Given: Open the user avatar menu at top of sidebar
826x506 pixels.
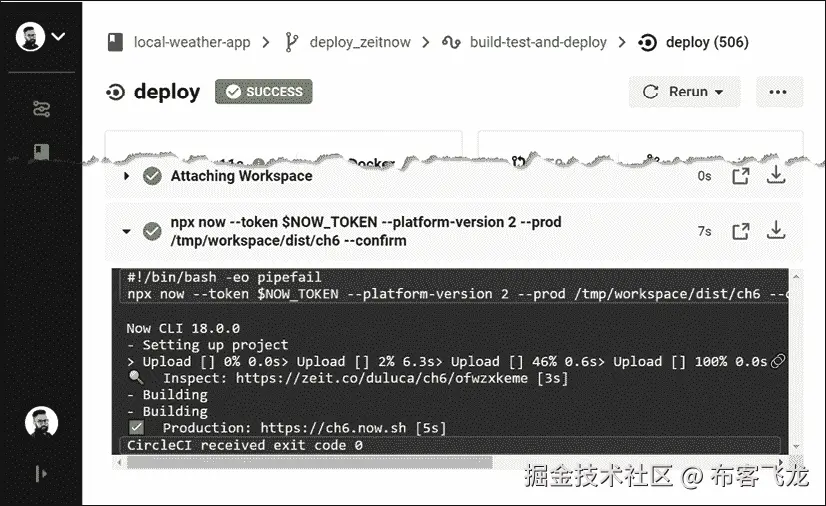Looking at the screenshot, I should (x=30, y=36).
